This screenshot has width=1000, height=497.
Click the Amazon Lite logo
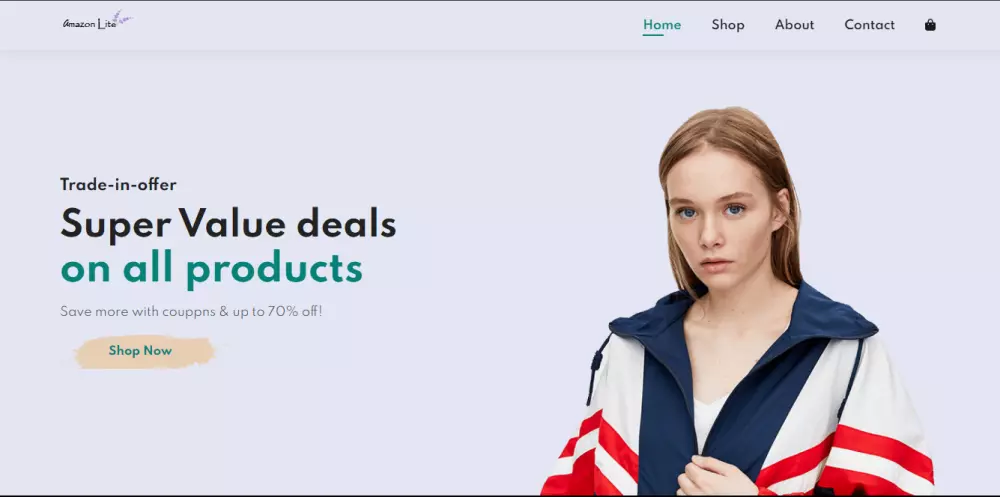click(x=98, y=21)
